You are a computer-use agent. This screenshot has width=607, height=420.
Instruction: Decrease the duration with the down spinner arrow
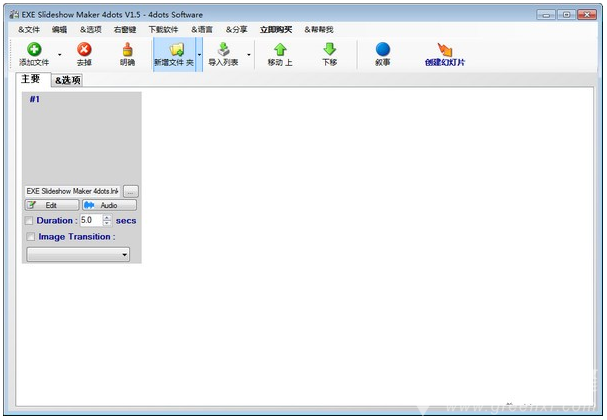click(107, 223)
